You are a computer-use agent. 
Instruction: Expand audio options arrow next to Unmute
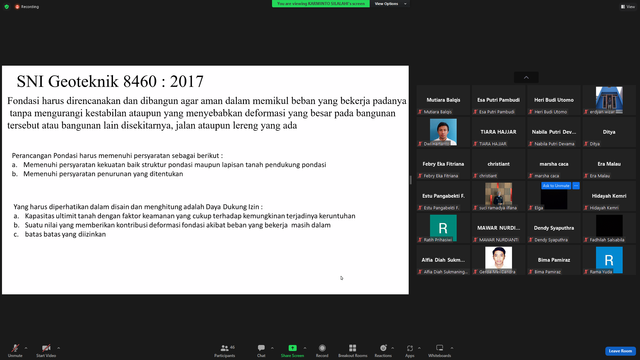[x=26, y=348]
